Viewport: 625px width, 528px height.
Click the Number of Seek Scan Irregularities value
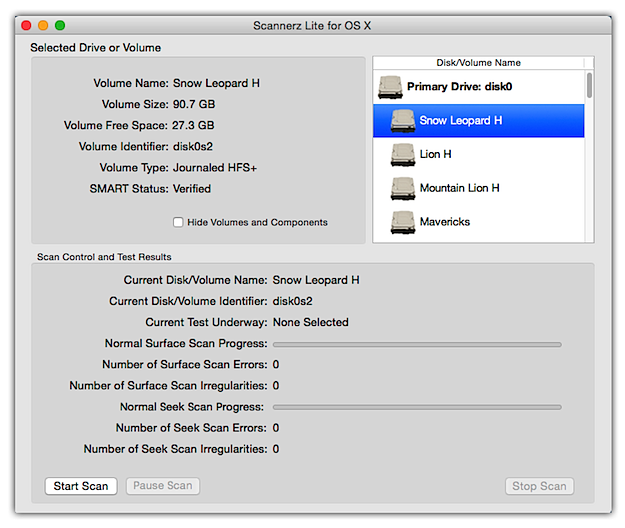276,449
